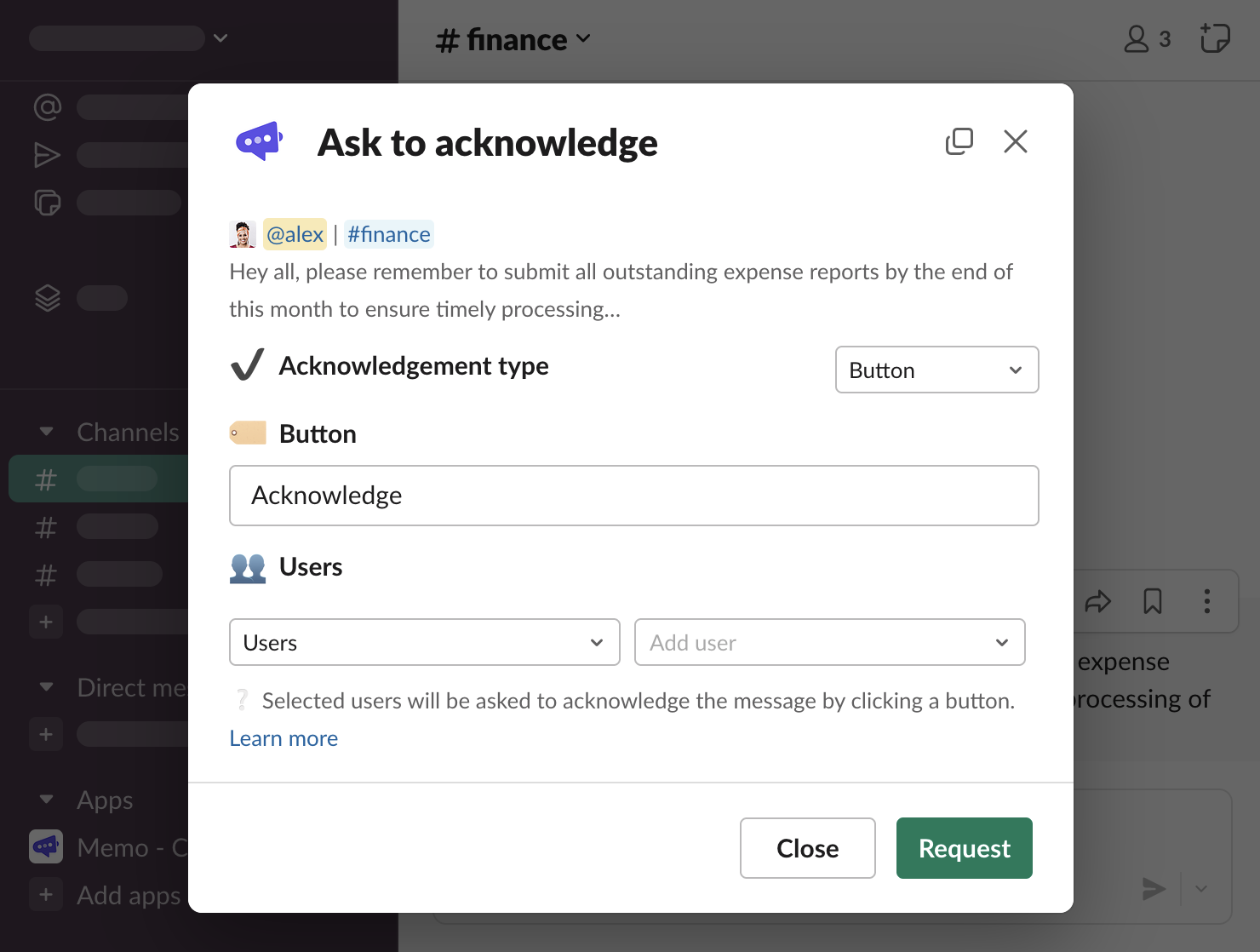Open the Learn more link

[283, 738]
